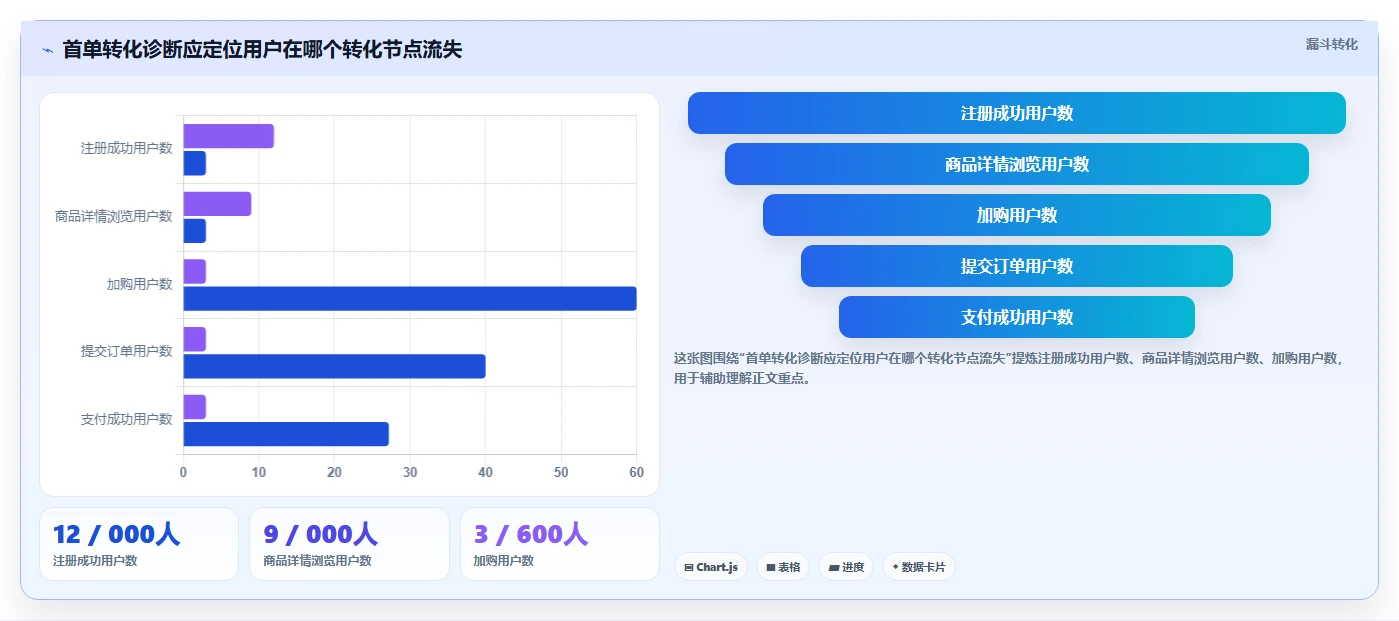The width and height of the screenshot is (1399, 621).
Task: Click the blue bar for 支付成功用户数
Action: [285, 434]
